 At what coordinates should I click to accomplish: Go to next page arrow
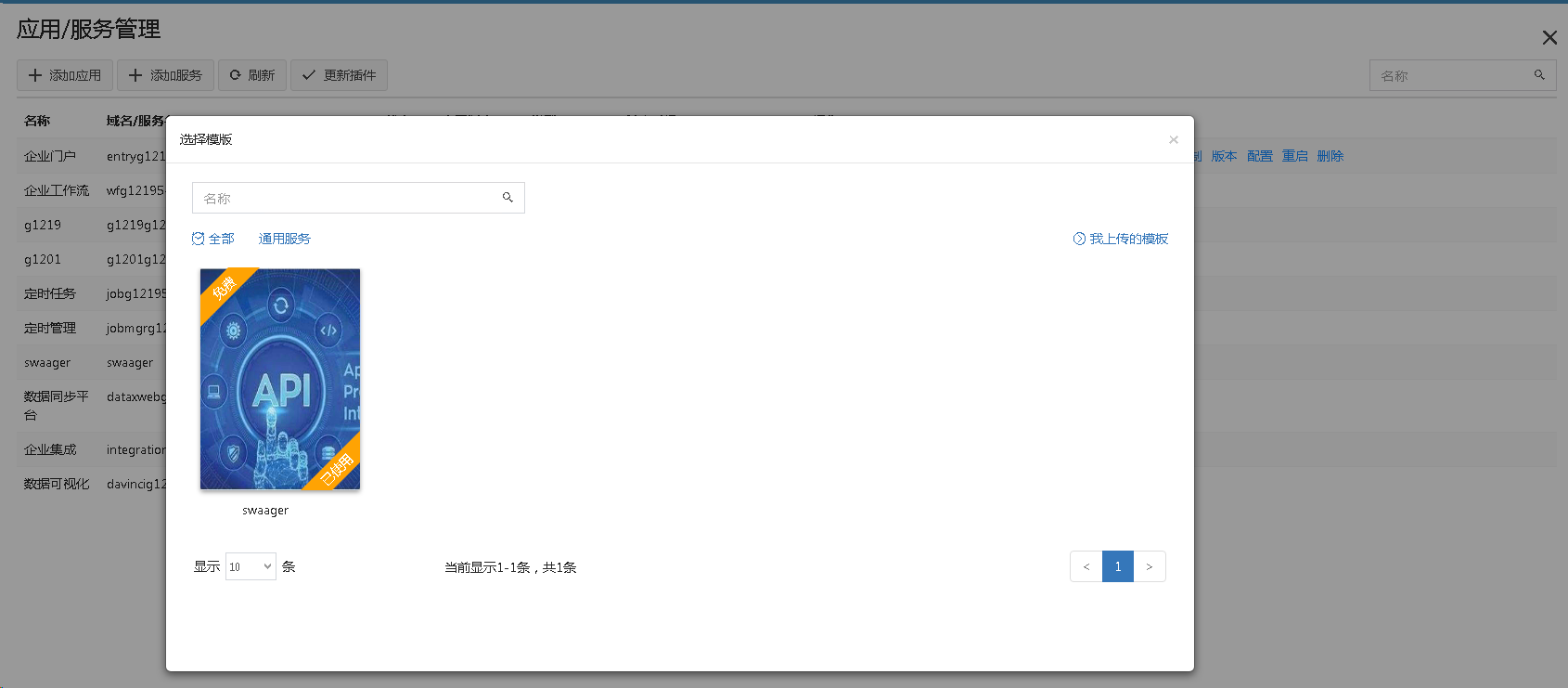tap(1149, 566)
